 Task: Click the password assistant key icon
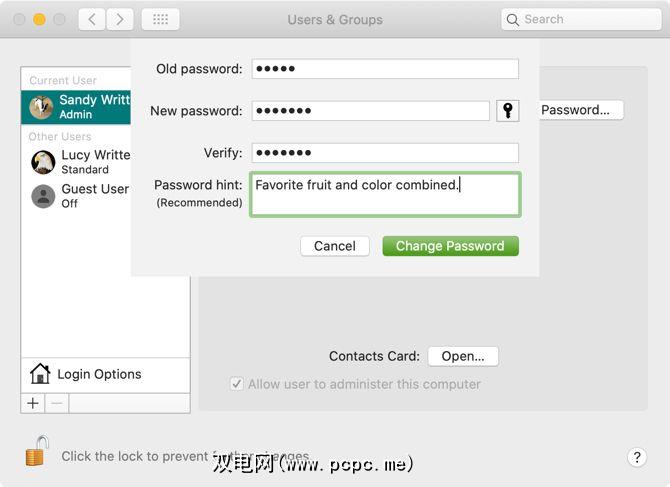[x=508, y=111]
